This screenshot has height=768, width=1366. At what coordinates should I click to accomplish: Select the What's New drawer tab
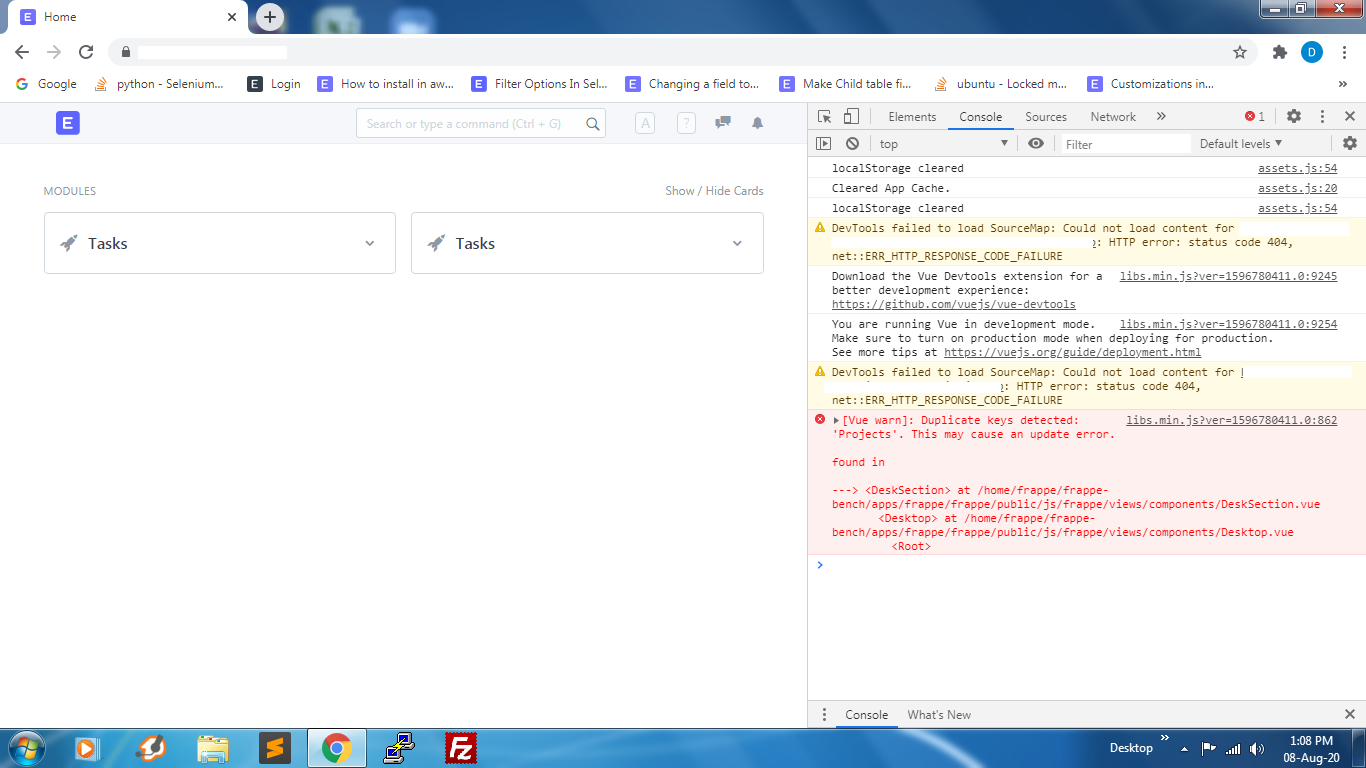939,715
